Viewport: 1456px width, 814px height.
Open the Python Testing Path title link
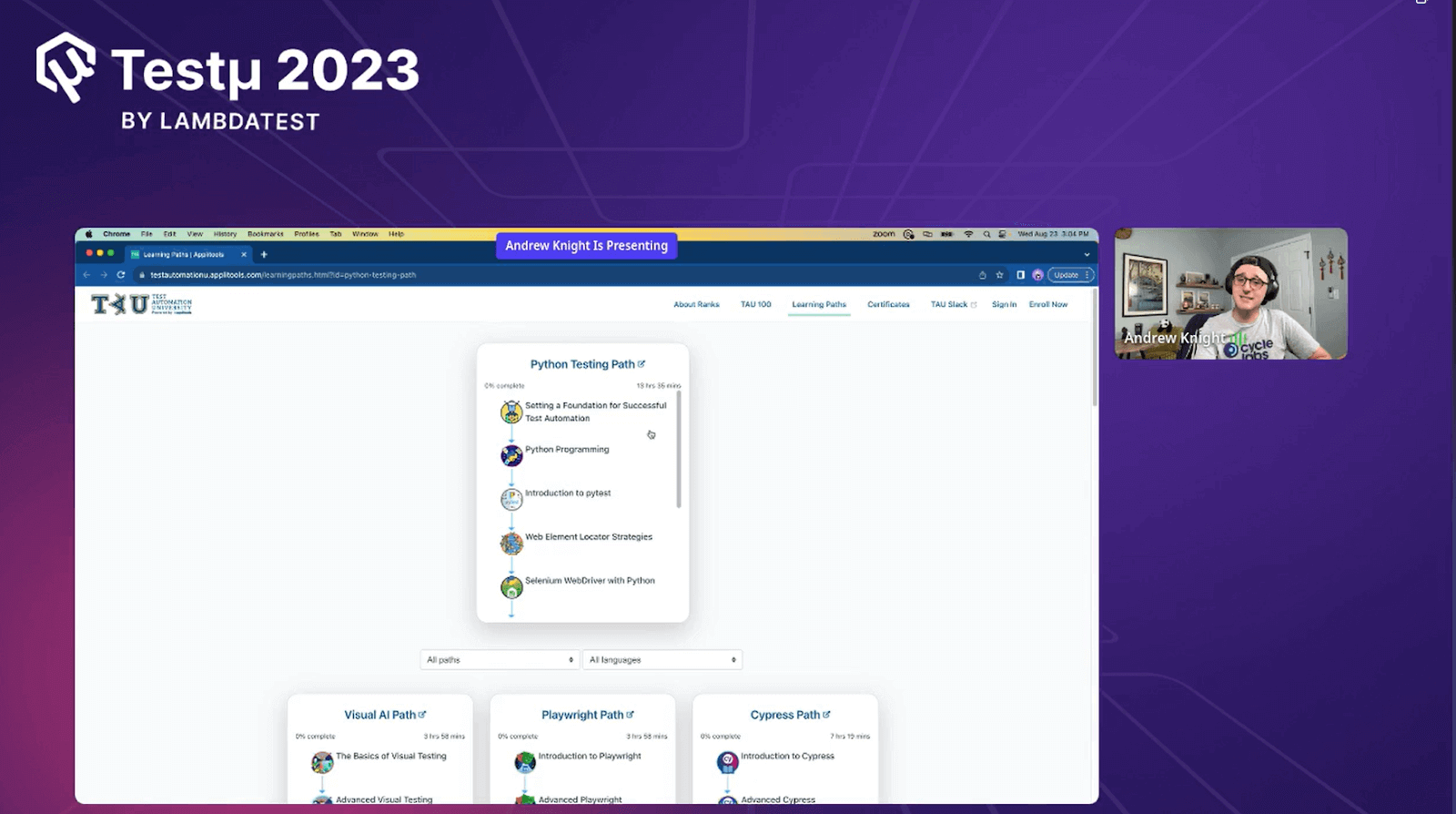click(587, 364)
